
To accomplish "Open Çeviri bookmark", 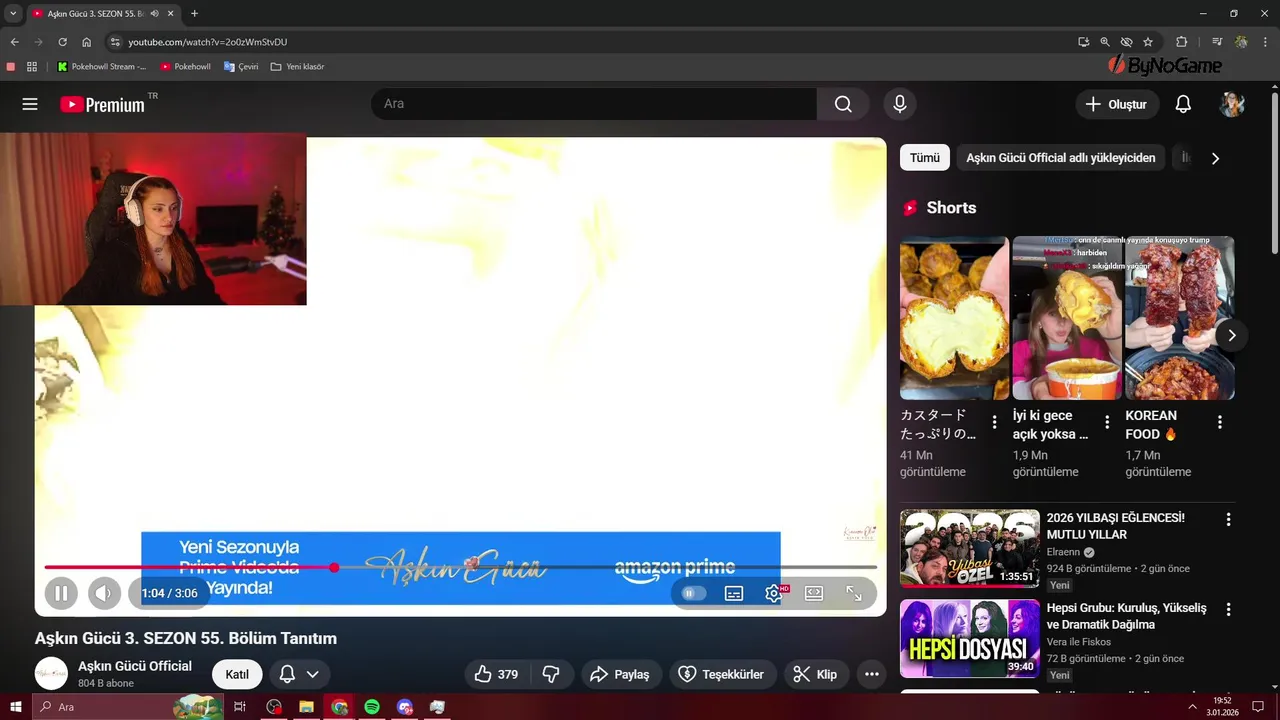I will tap(241, 67).
